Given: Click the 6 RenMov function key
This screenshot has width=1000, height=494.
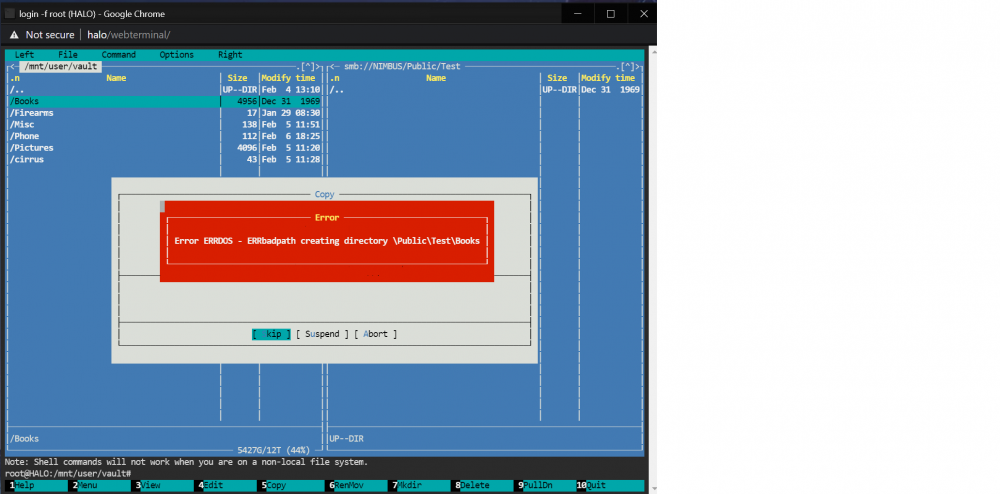Looking at the screenshot, I should coord(357,486).
